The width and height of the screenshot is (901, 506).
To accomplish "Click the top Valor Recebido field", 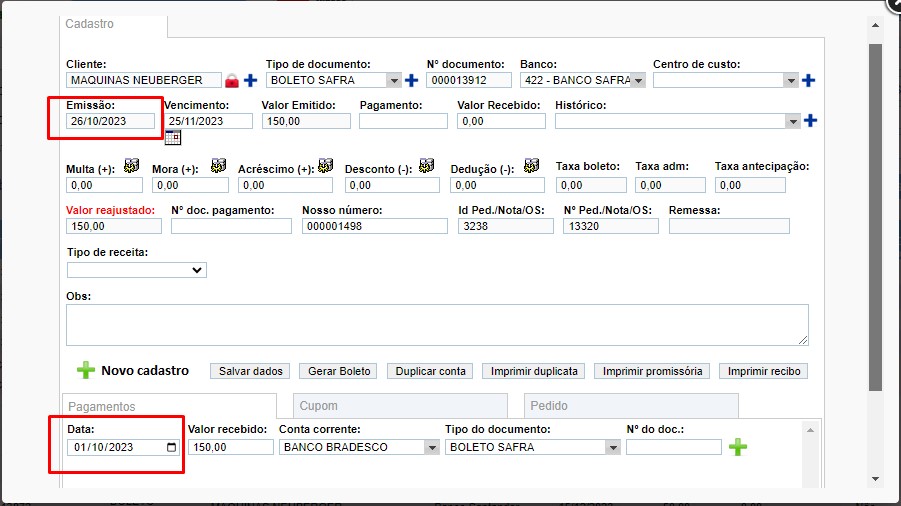I will pos(501,121).
